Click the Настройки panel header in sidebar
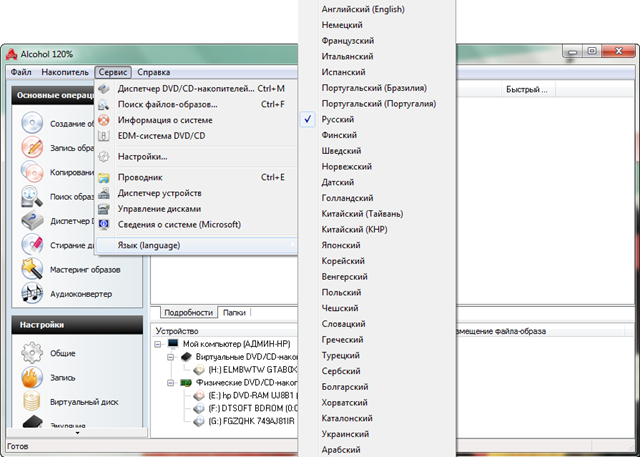 click(x=77, y=325)
